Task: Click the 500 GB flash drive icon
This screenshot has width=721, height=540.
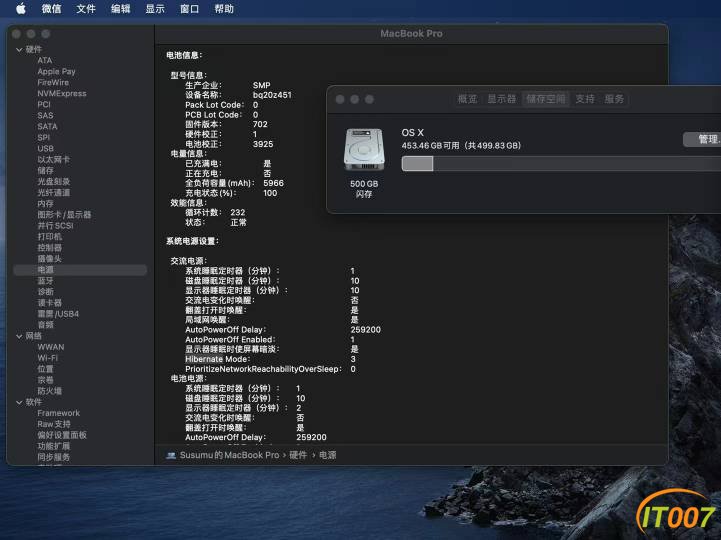Action: [364, 150]
